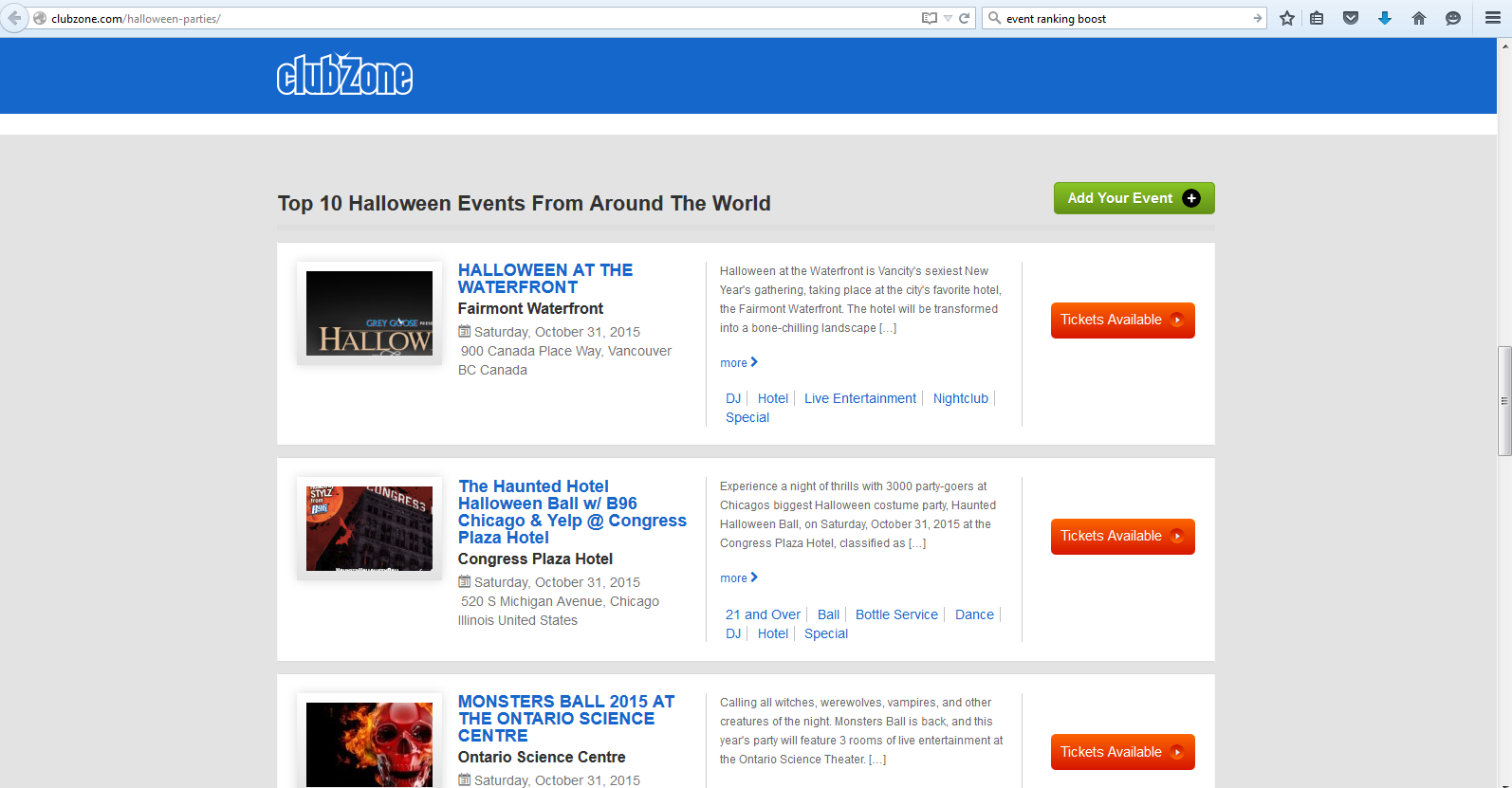
Task: Click the page vertical scrollbar thumb
Action: (1504, 401)
